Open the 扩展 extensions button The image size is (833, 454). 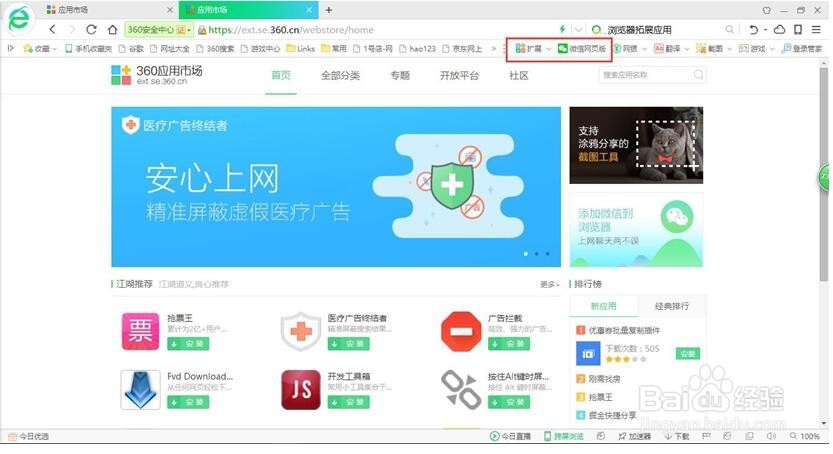point(529,48)
